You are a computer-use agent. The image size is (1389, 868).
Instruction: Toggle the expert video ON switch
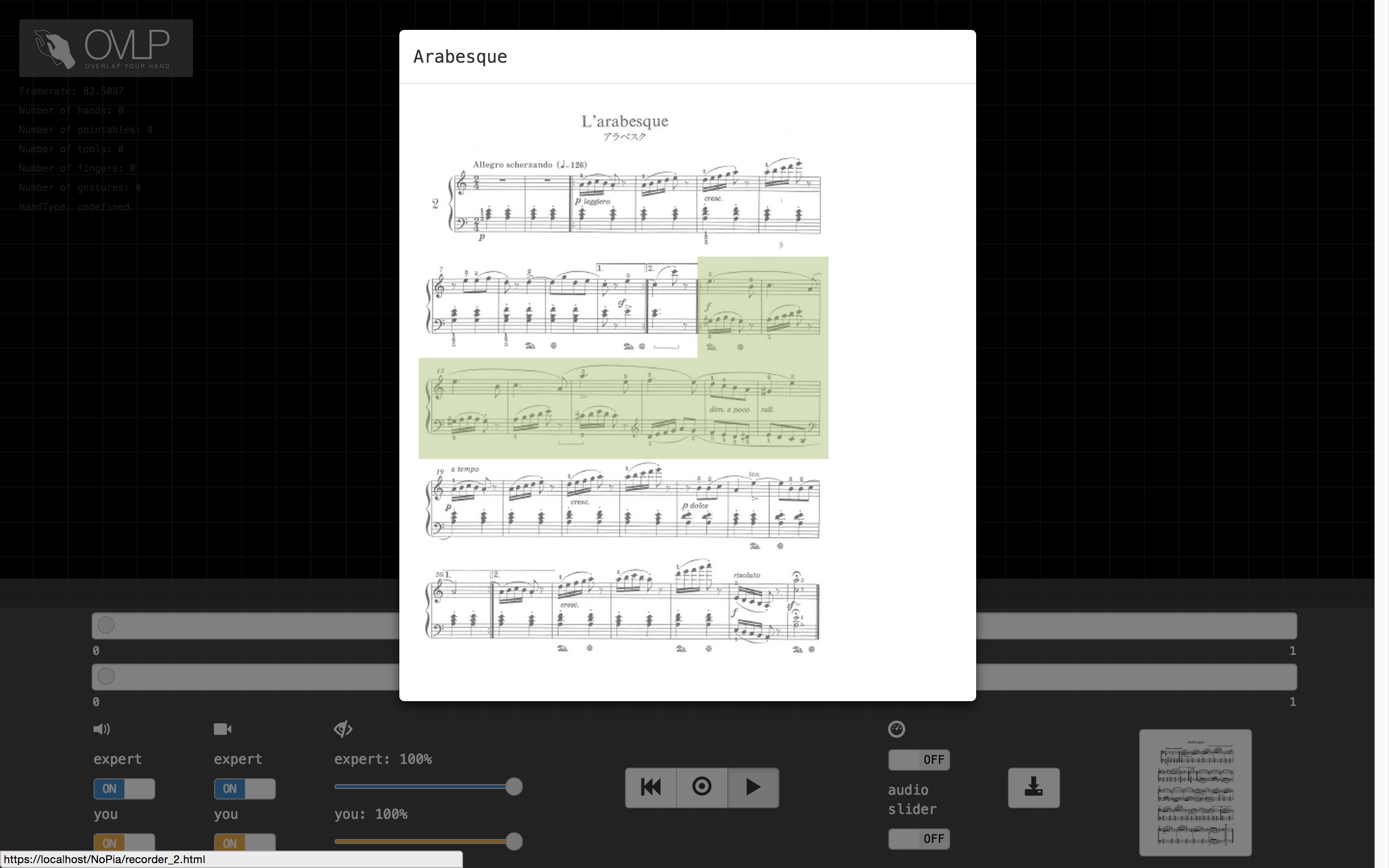(x=245, y=789)
